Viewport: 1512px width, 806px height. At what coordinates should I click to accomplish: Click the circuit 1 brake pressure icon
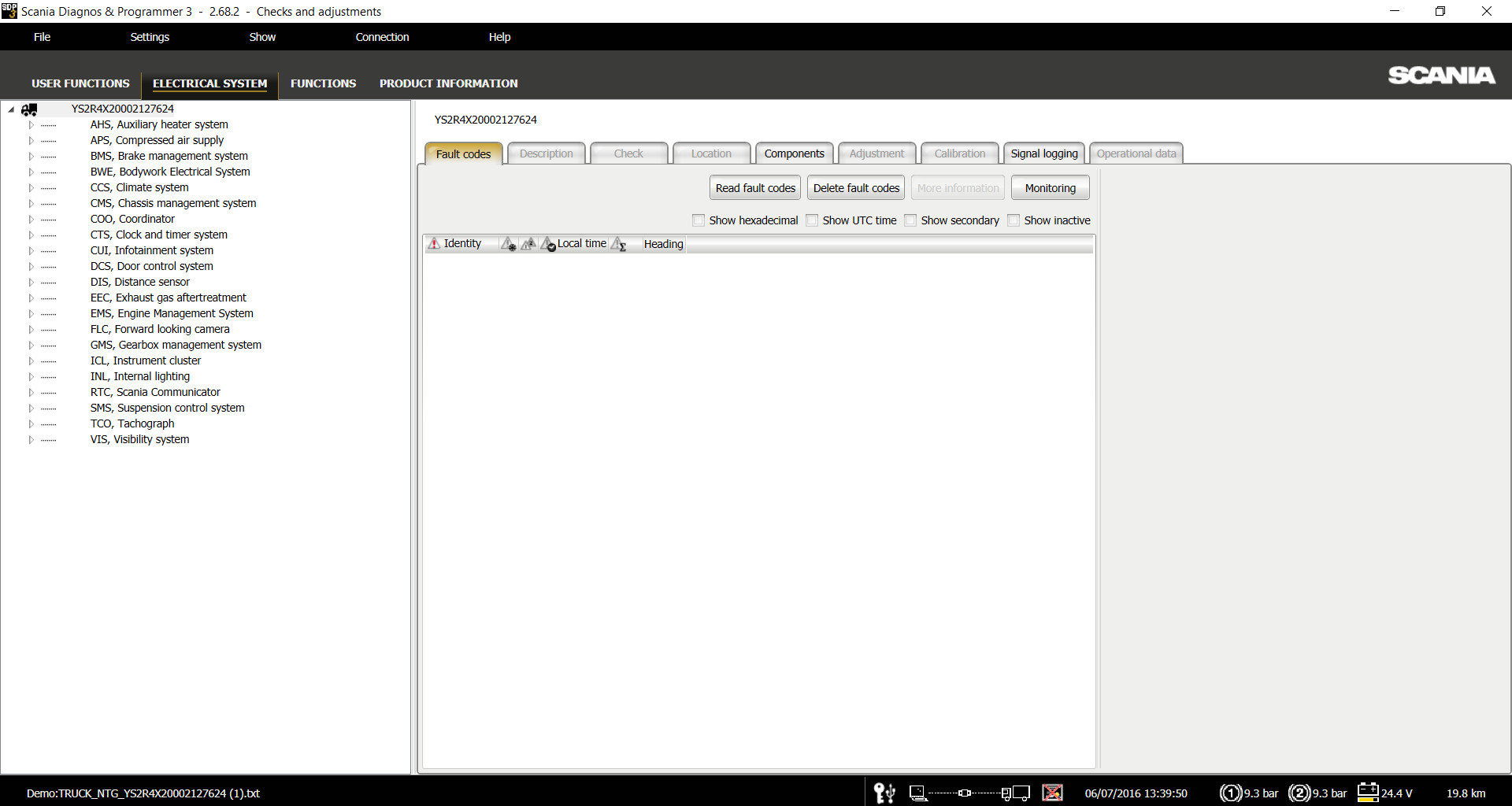tap(1230, 793)
